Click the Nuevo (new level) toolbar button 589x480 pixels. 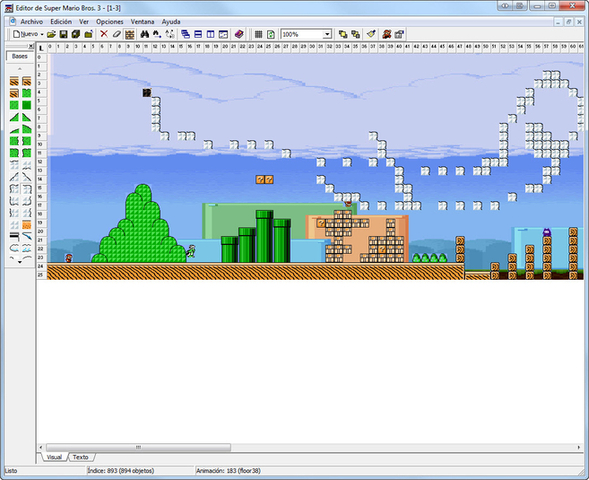click(26, 34)
